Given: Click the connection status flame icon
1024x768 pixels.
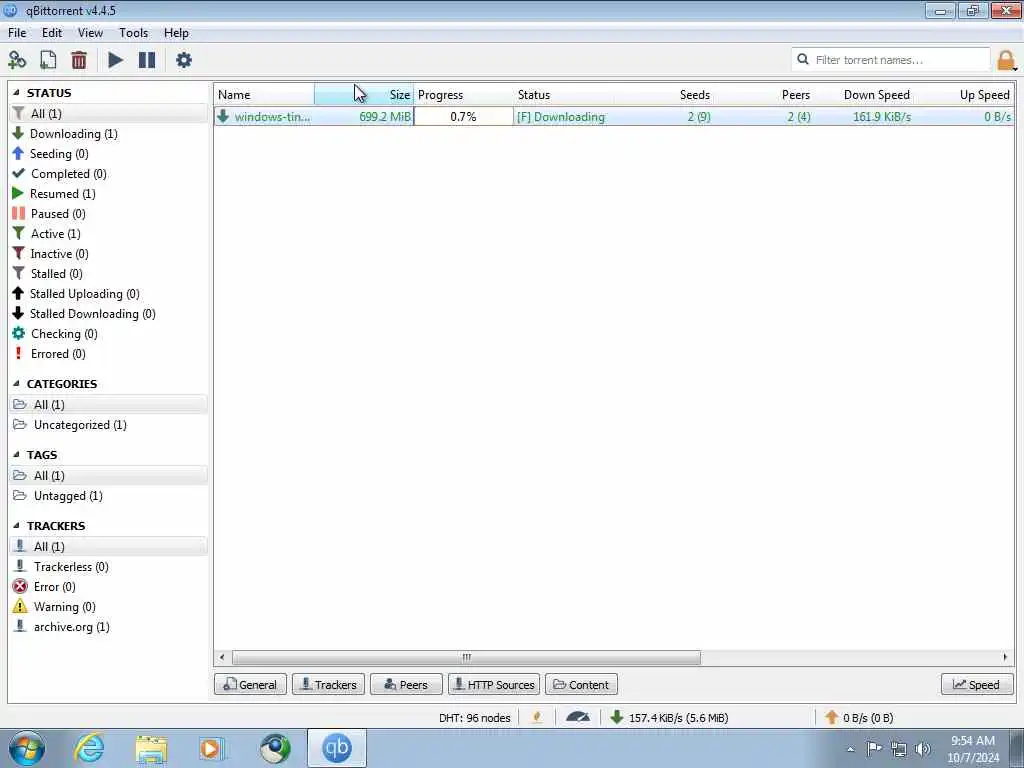Looking at the screenshot, I should point(537,717).
